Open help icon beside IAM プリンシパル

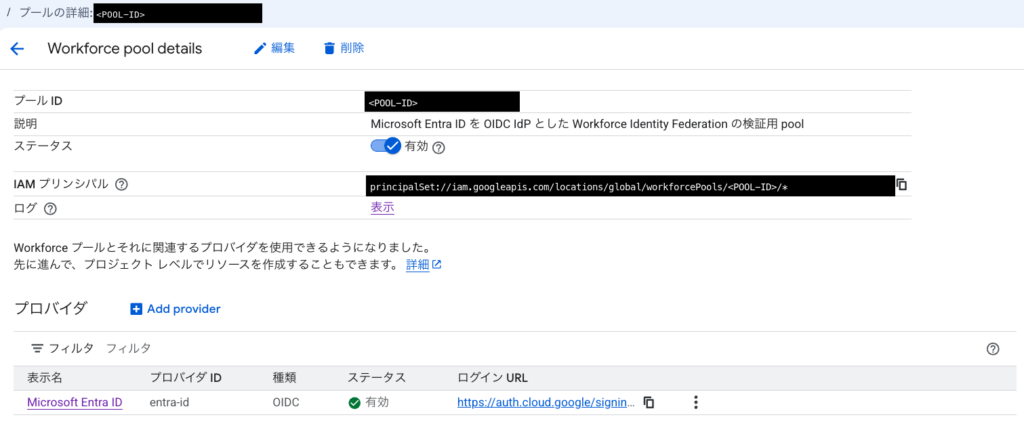coord(121,185)
